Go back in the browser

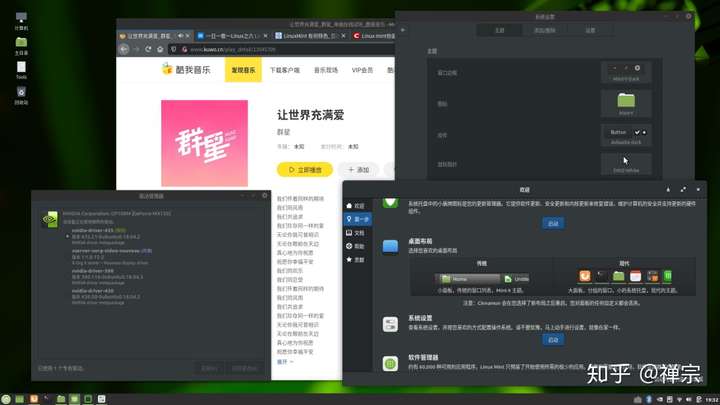(x=124, y=49)
